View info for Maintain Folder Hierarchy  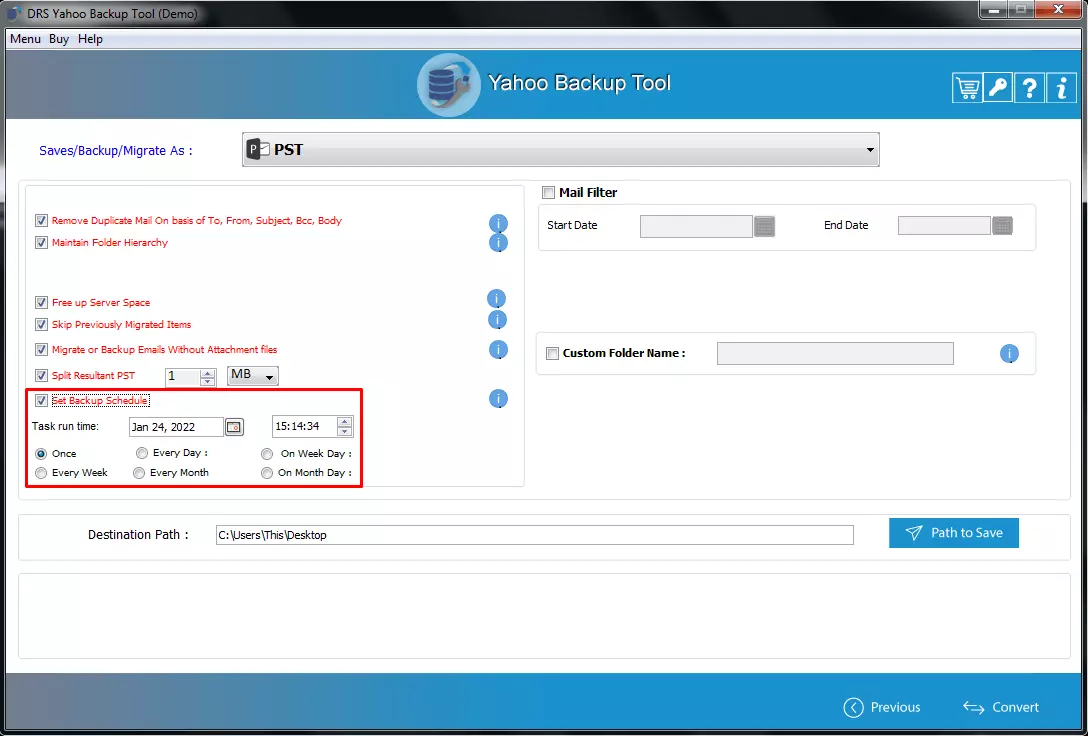point(498,243)
